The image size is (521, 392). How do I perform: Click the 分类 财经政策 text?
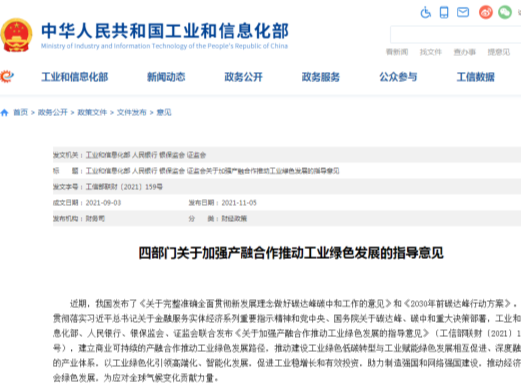coord(218,219)
